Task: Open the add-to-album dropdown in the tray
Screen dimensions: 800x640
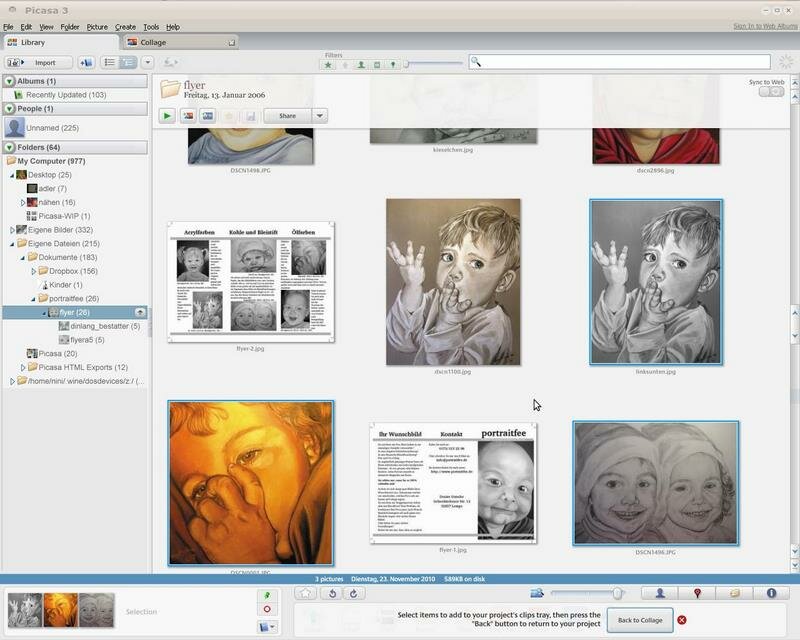Action: [267, 627]
